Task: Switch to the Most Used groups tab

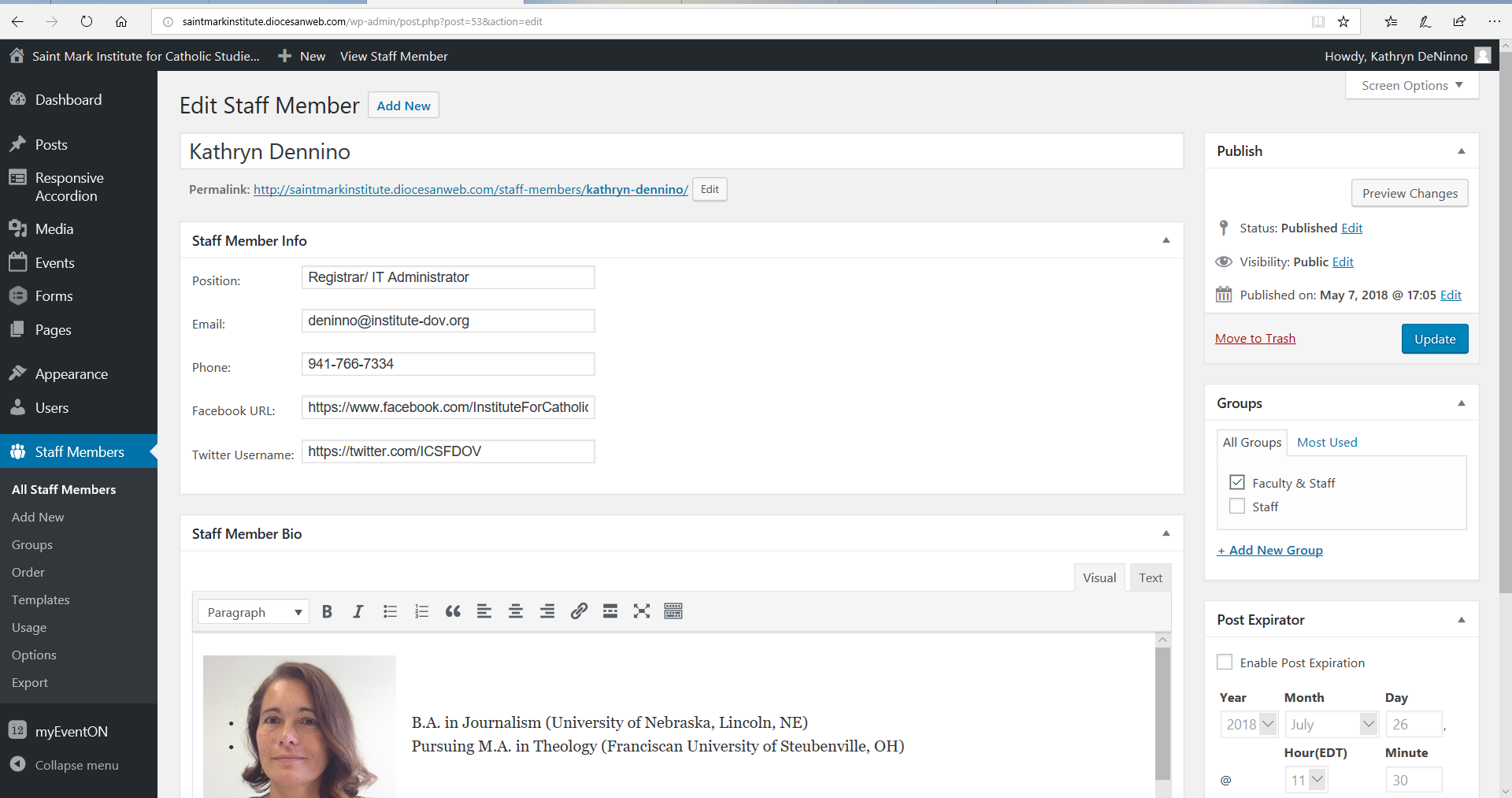Action: [1327, 442]
